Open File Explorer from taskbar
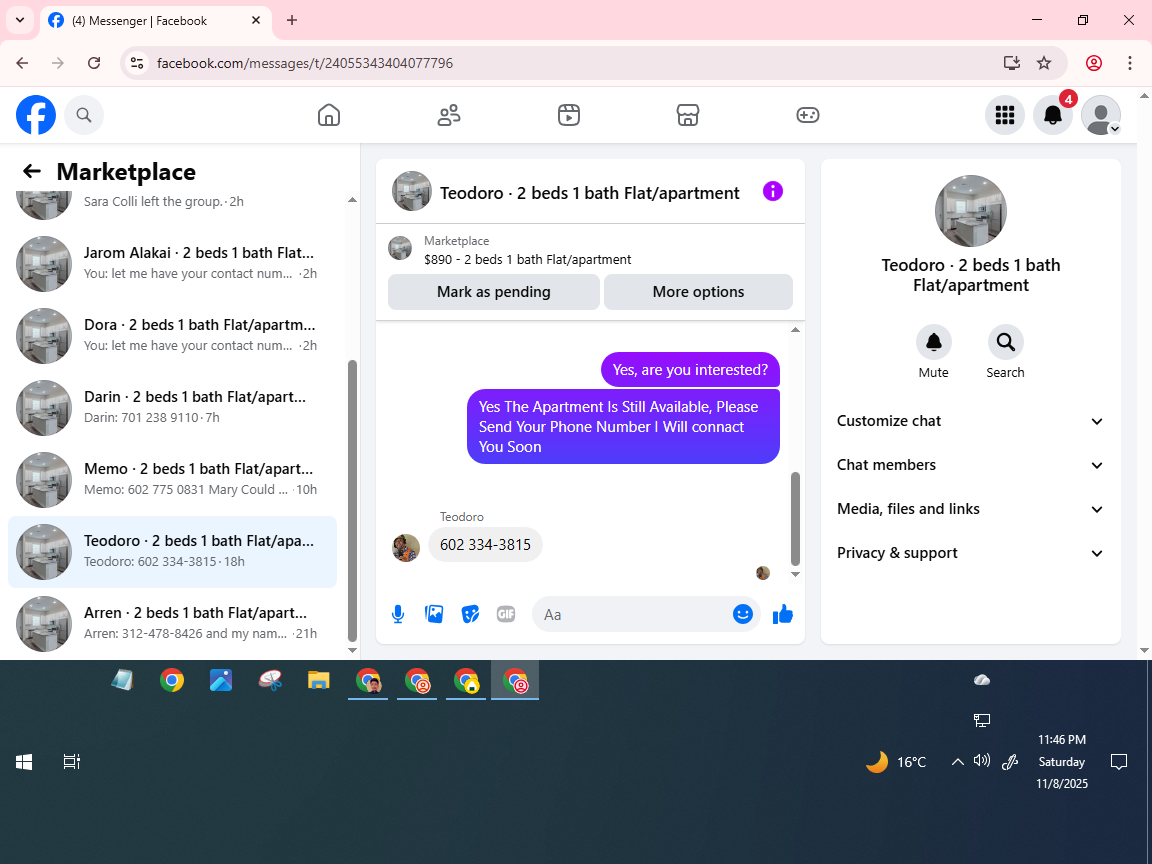 (318, 680)
